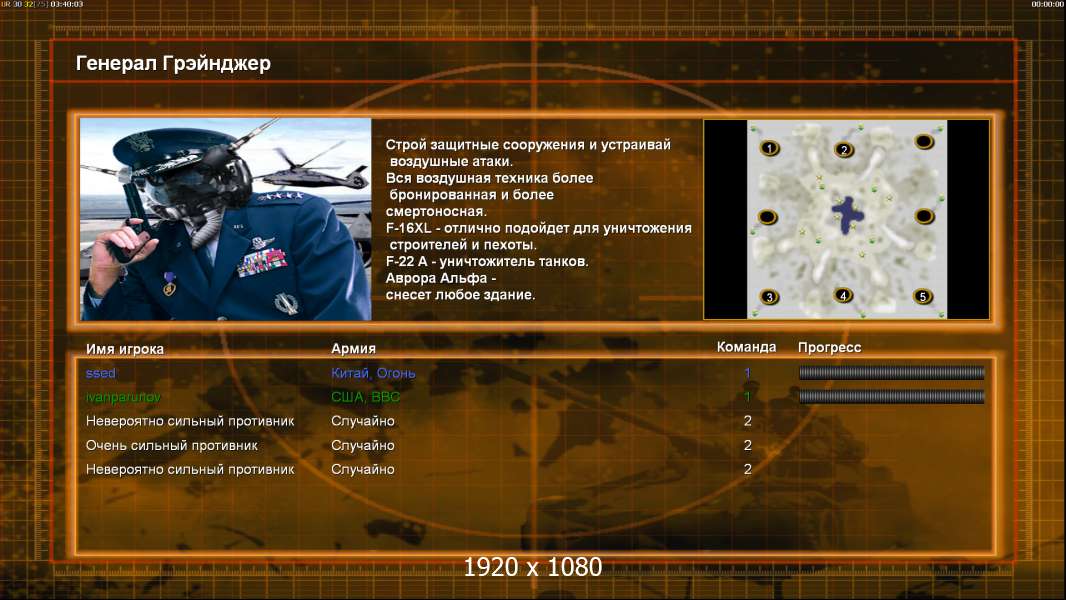
Task: Click the General Granger portrait image
Action: tap(226, 219)
